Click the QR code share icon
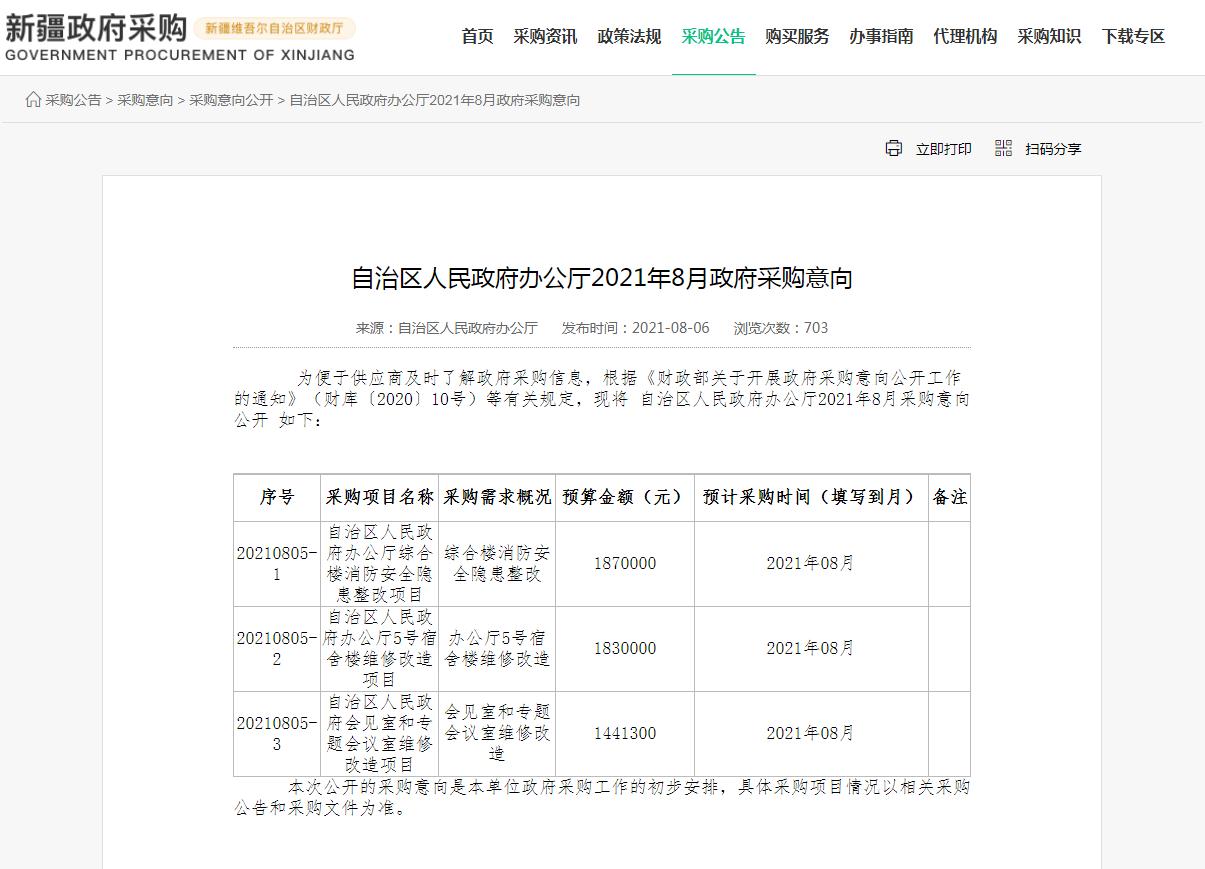Screen dimensions: 1205x869 1003,148
